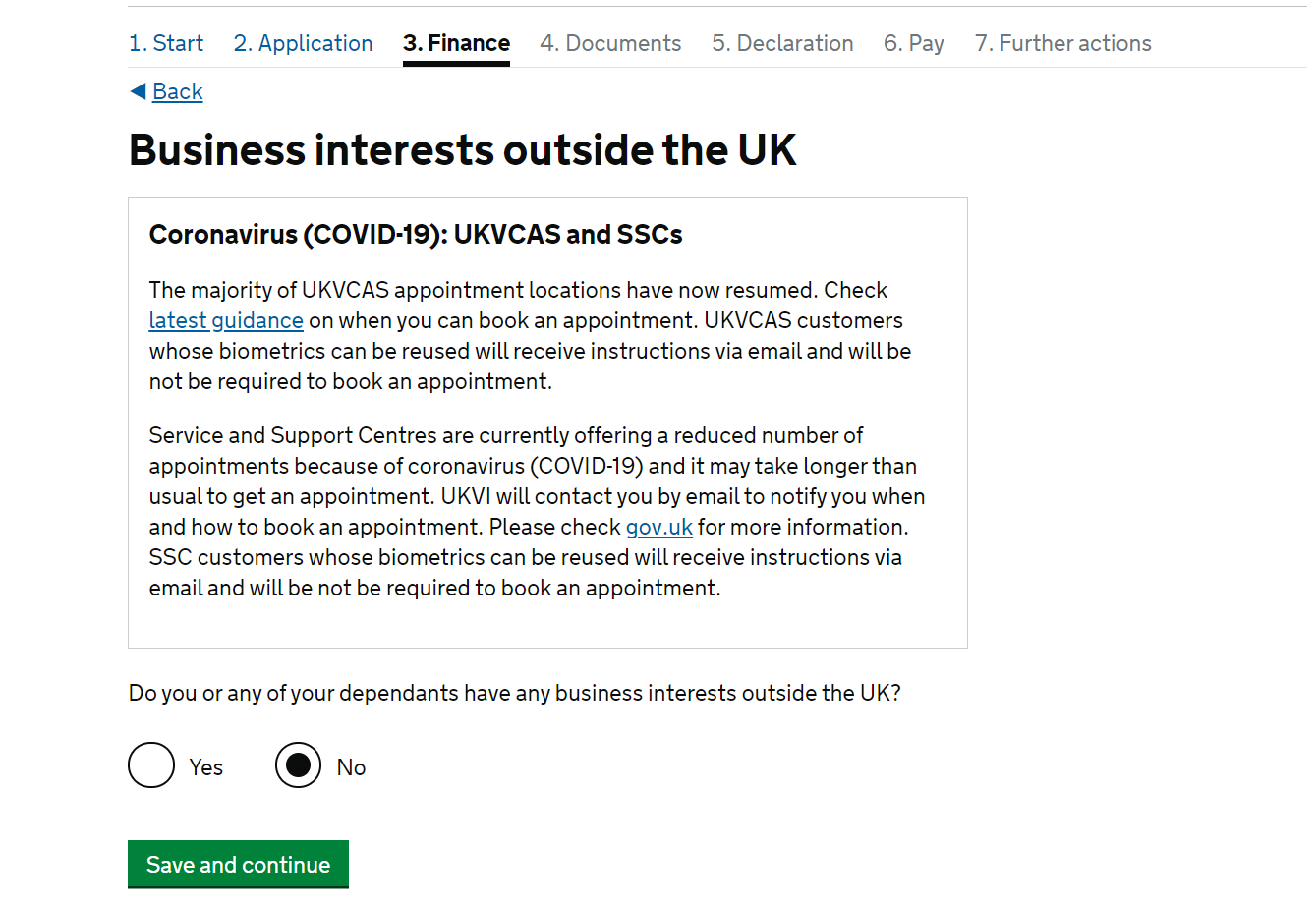Click the Yes option label text

pos(206,767)
